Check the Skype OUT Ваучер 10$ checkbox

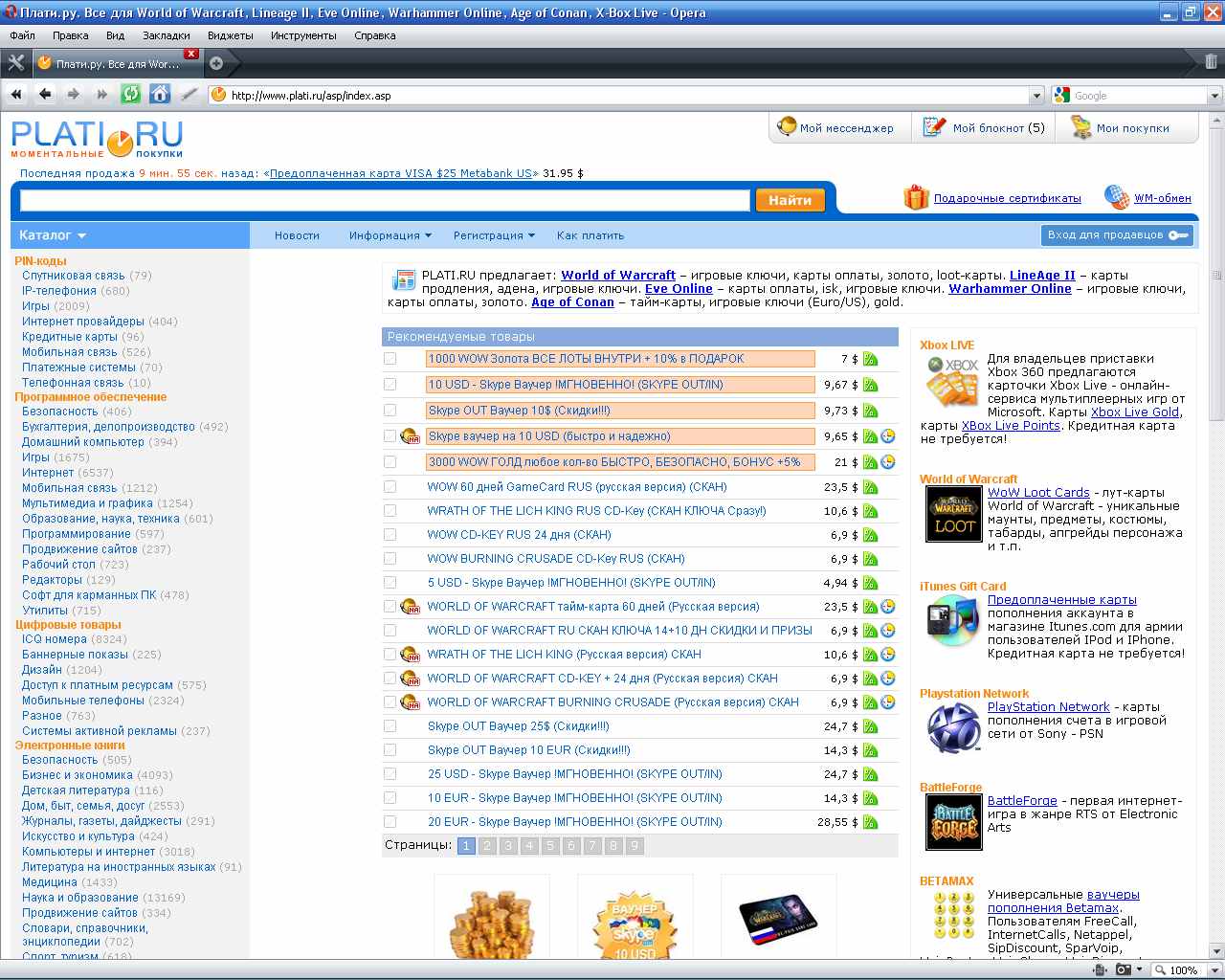(390, 411)
